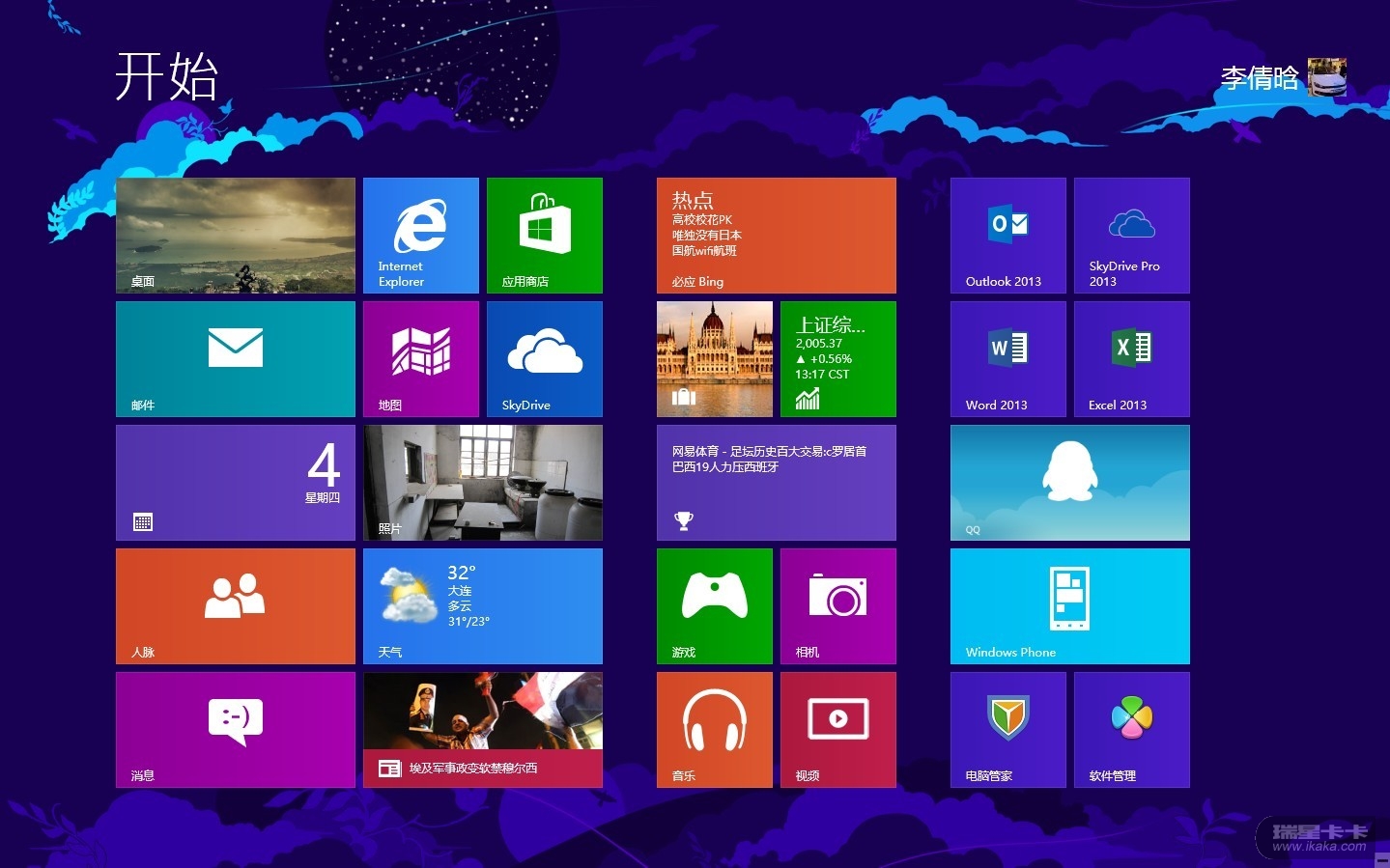Open the 电脑管家 shield tile

1008,730
